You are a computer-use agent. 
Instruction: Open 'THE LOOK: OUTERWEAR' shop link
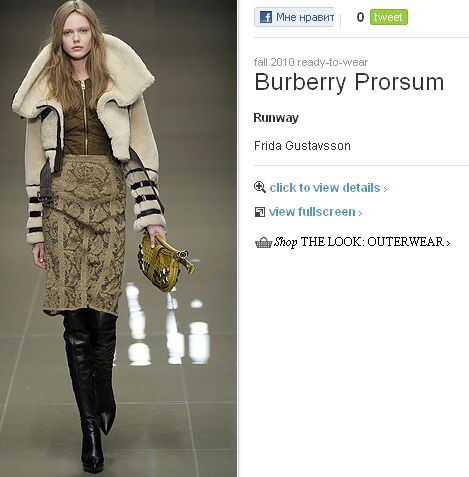coord(372,242)
